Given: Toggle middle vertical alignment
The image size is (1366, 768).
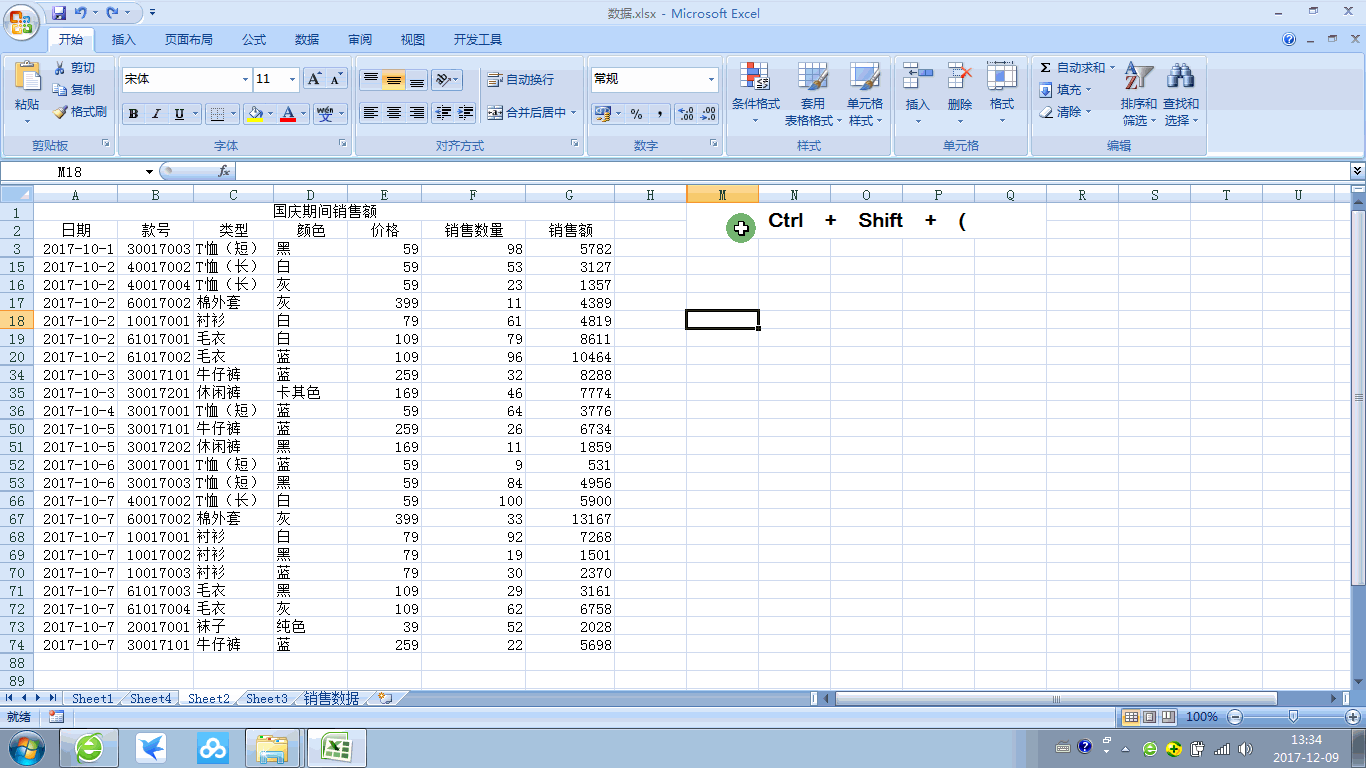Looking at the screenshot, I should point(394,79).
